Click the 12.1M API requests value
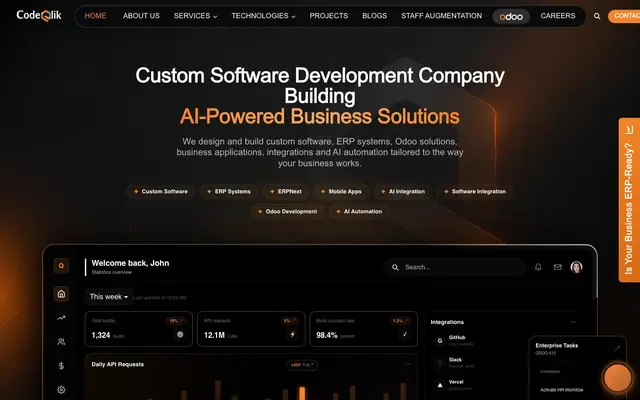640x400 pixels. tap(214, 335)
